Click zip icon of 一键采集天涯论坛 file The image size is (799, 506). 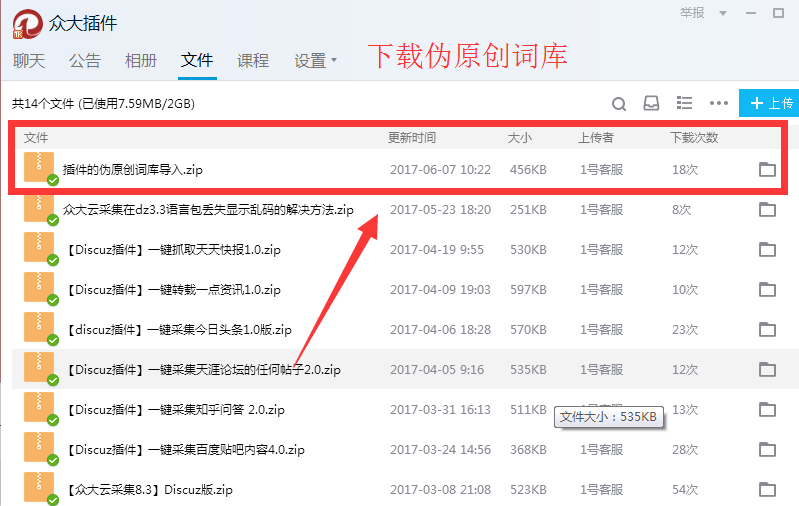39,368
